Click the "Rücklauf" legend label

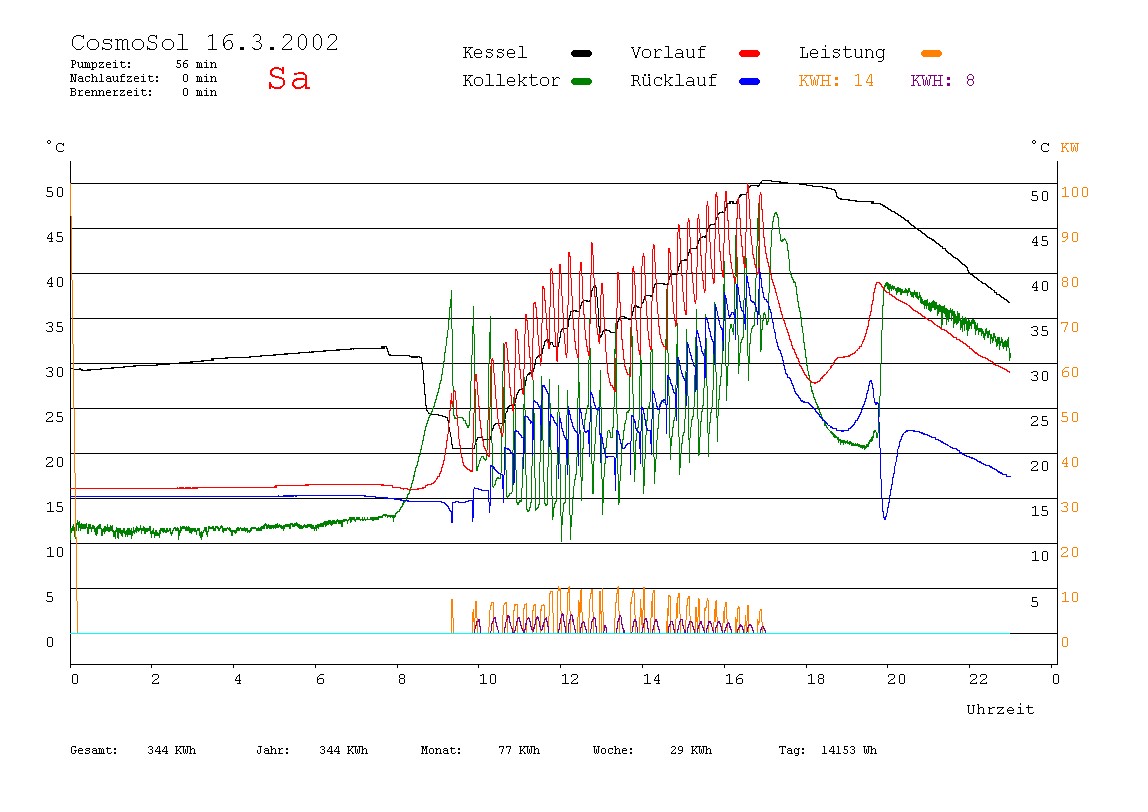674,81
